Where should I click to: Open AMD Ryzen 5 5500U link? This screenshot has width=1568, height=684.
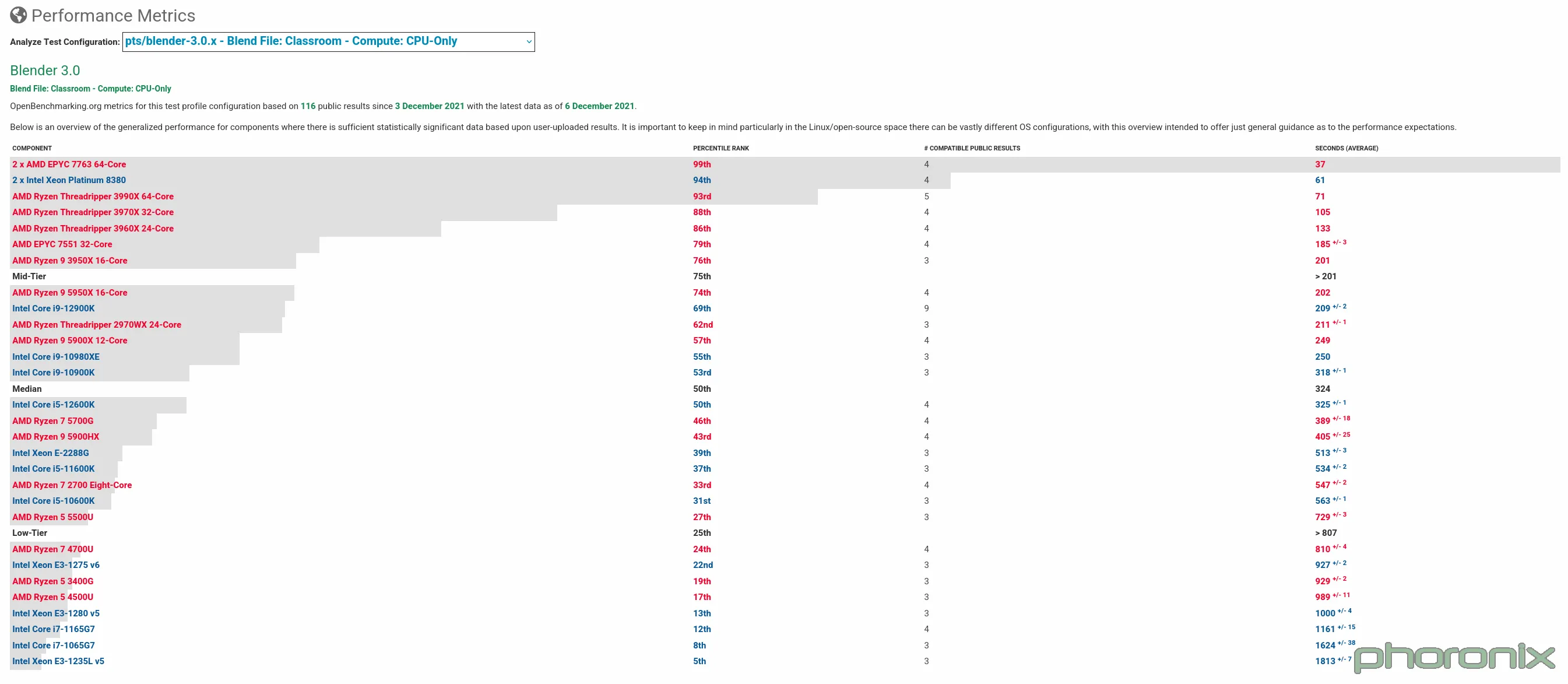(x=52, y=517)
